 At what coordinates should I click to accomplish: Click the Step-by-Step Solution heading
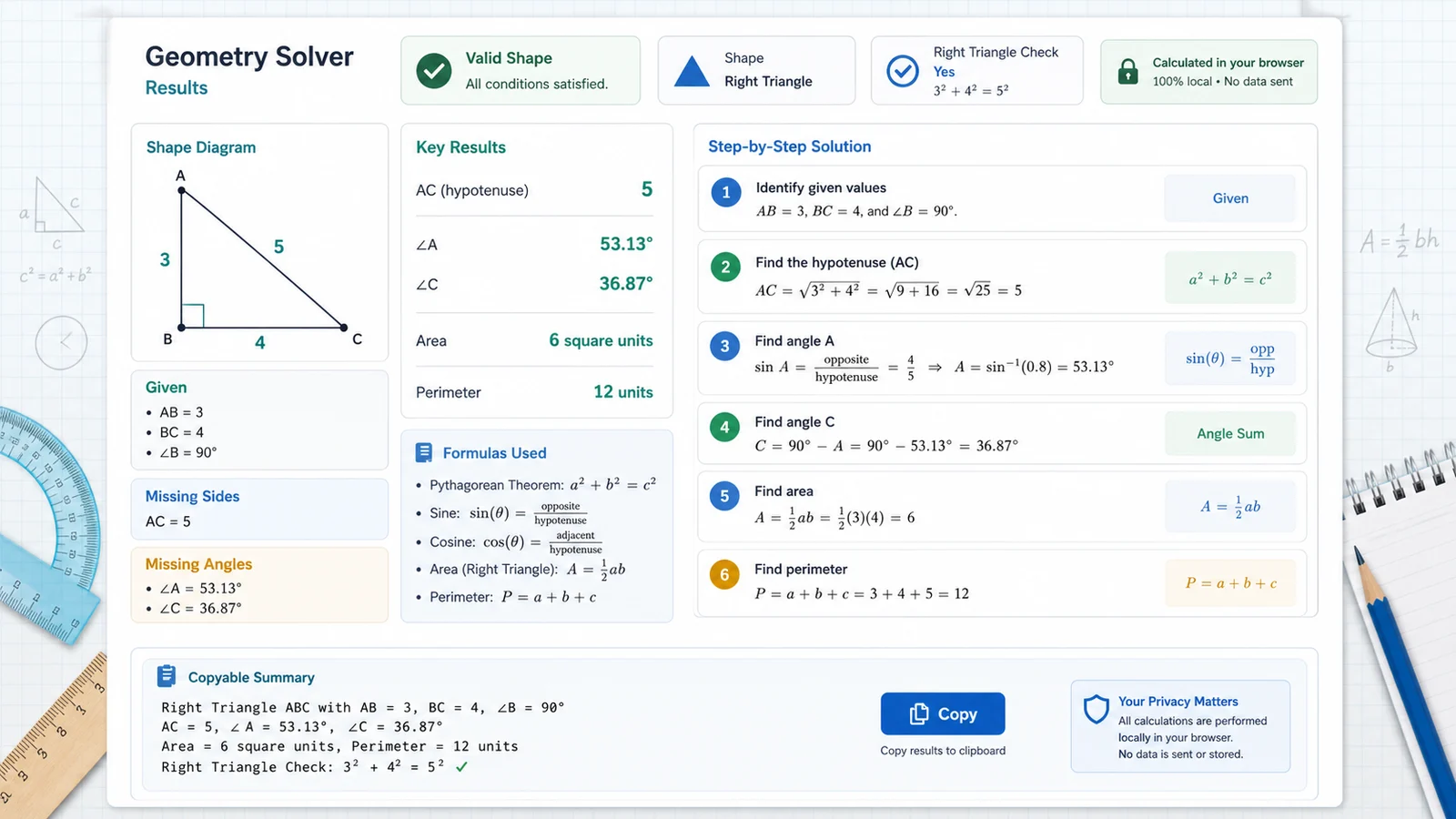pos(790,147)
